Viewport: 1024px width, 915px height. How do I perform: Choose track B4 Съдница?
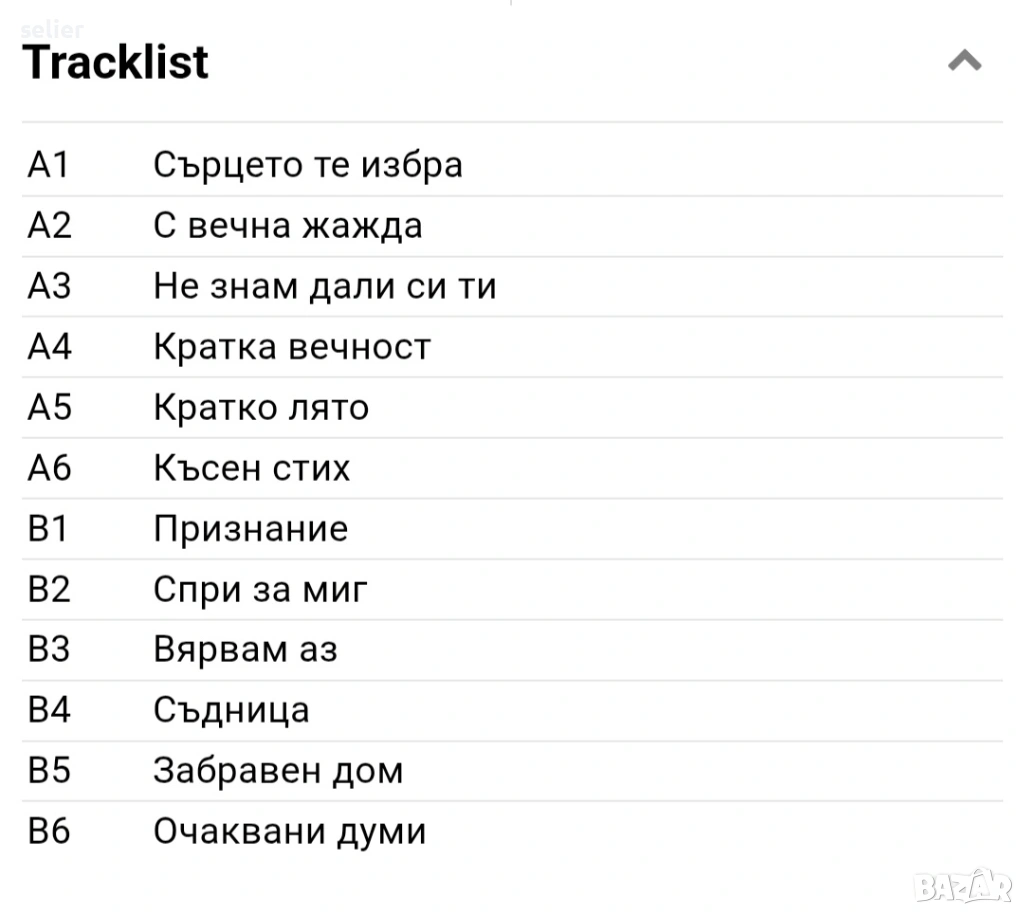click(231, 711)
